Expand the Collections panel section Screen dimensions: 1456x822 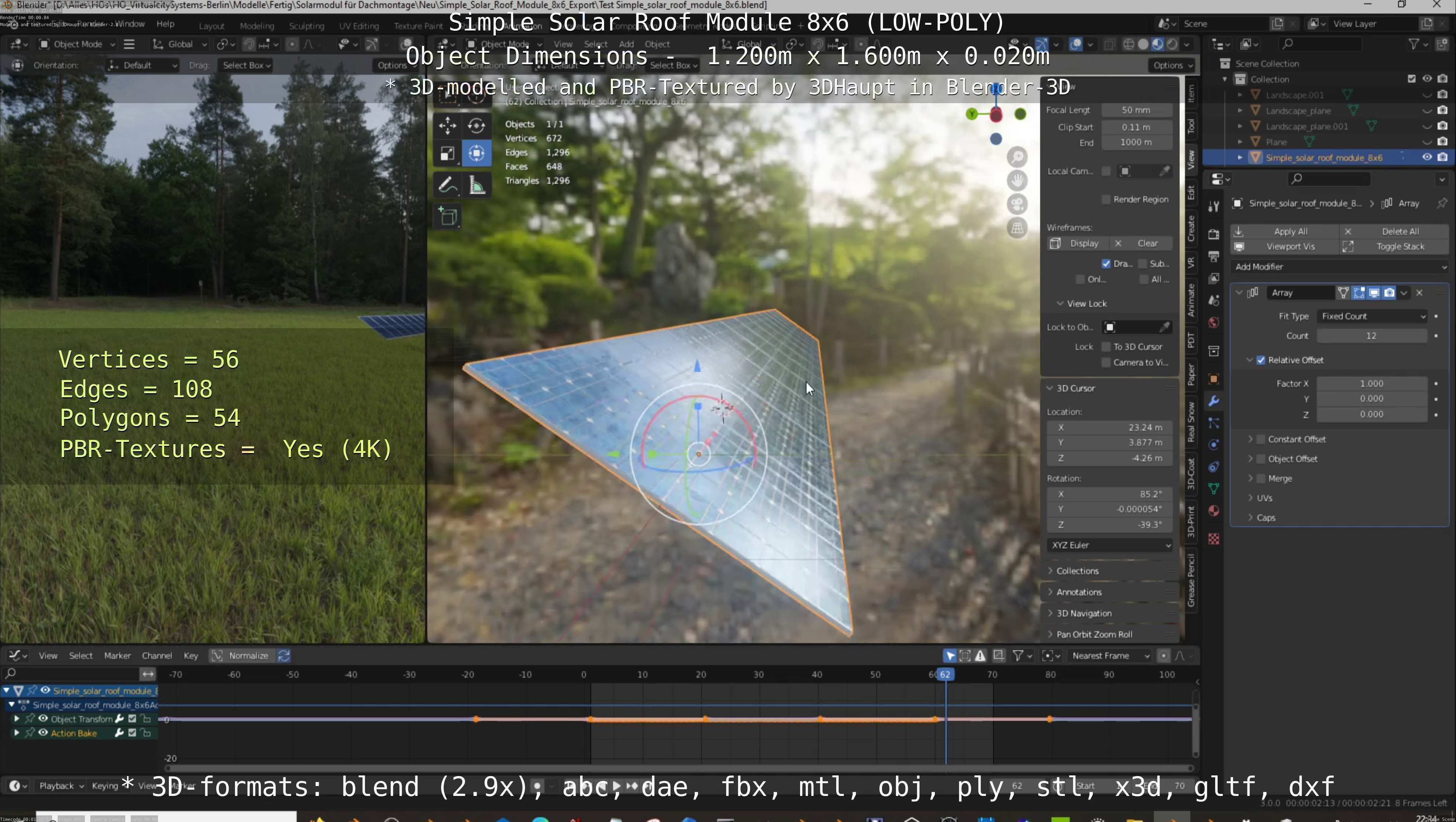pos(1077,571)
